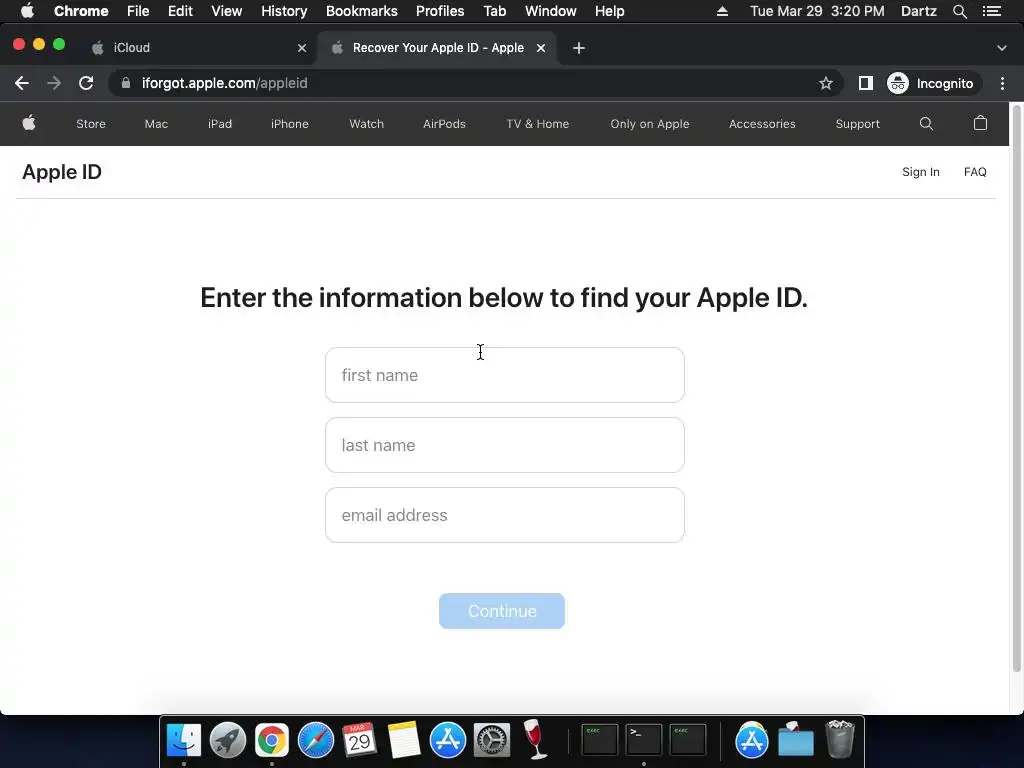
Task: Go back using the browser back arrow
Action: [x=22, y=83]
